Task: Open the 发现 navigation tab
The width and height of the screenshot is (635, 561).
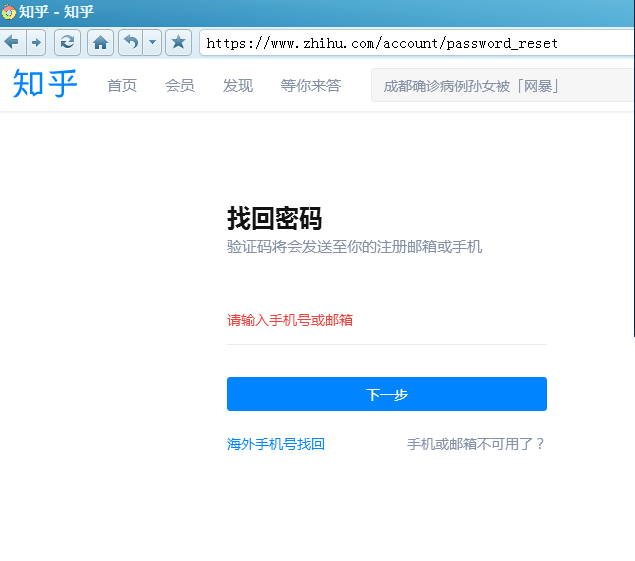Action: [238, 85]
